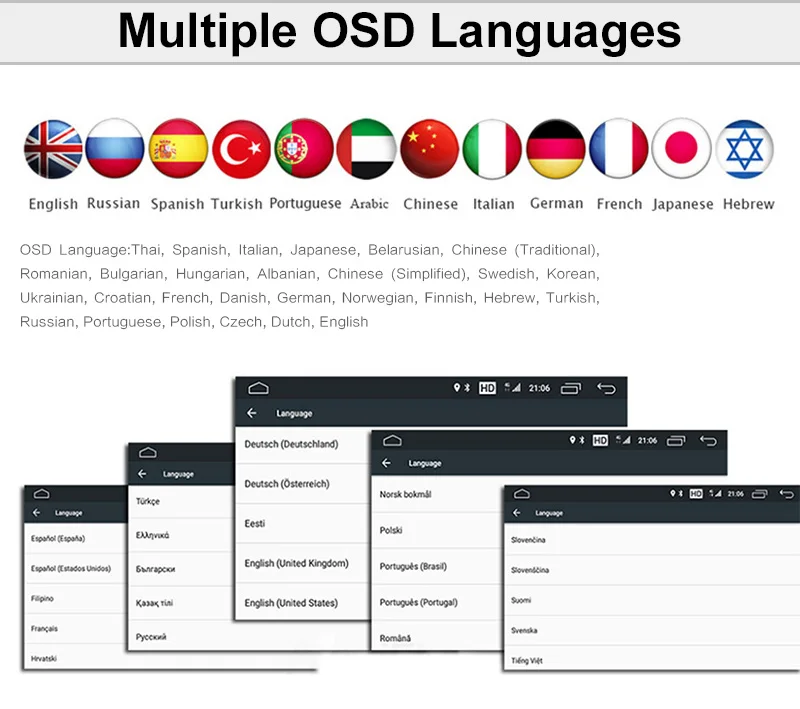This screenshot has width=800, height=709.
Task: Choose the Spanish flag icon
Action: click(x=178, y=148)
